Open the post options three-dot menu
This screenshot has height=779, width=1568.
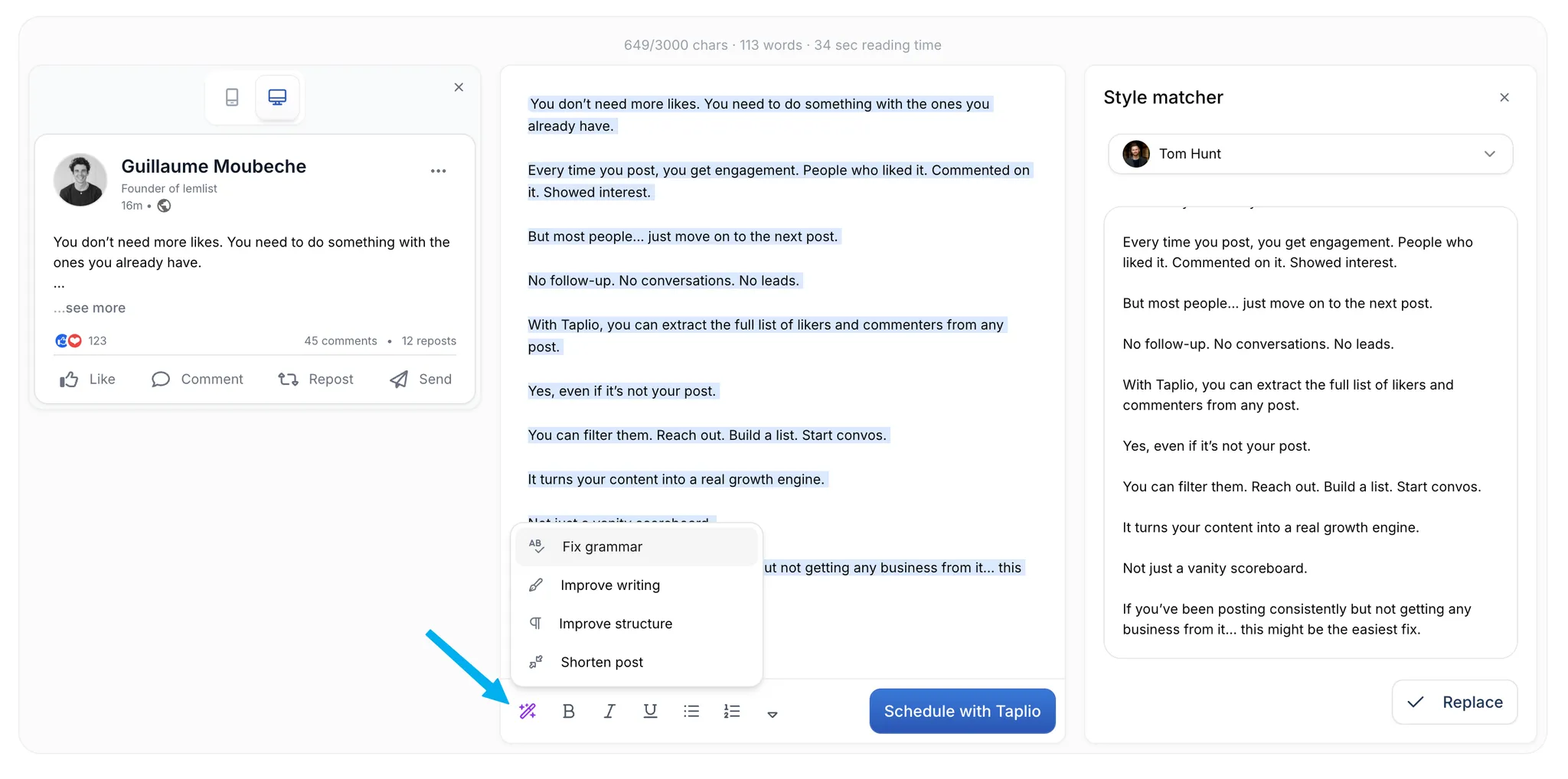438,171
